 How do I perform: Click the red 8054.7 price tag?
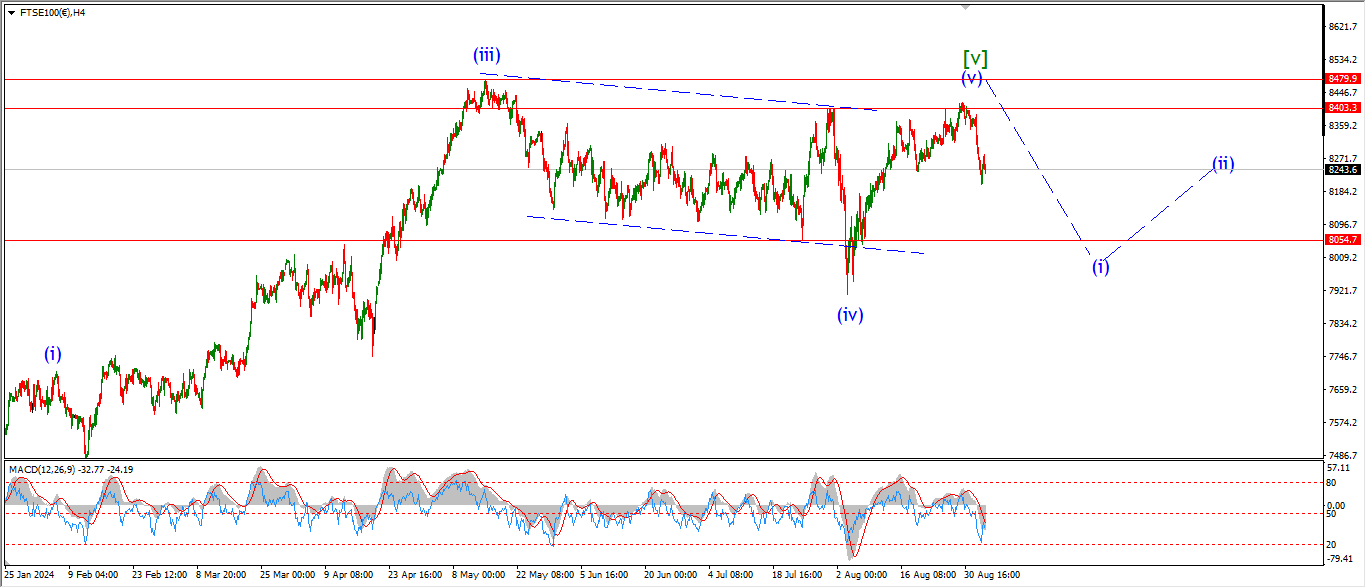click(1342, 240)
